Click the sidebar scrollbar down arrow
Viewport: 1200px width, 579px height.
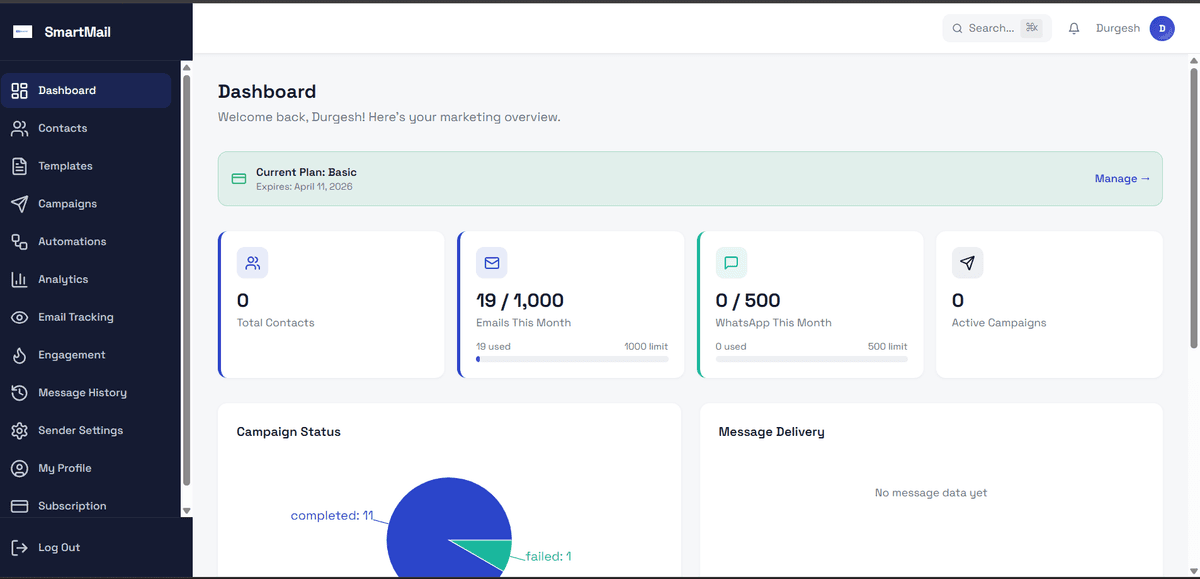[186, 511]
